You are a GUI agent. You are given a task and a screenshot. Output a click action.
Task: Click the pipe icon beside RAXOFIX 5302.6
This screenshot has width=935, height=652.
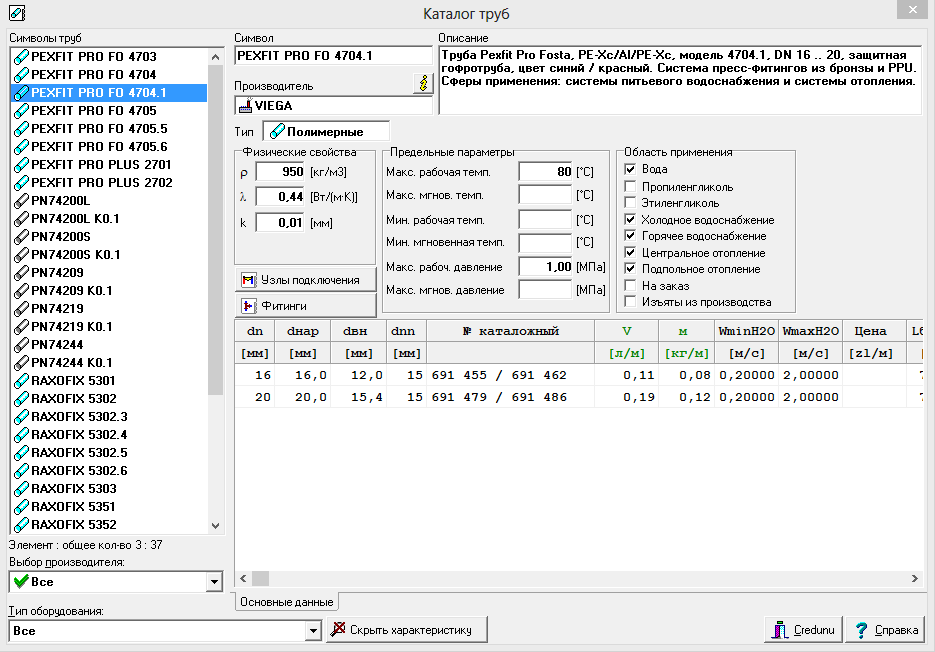[21, 471]
